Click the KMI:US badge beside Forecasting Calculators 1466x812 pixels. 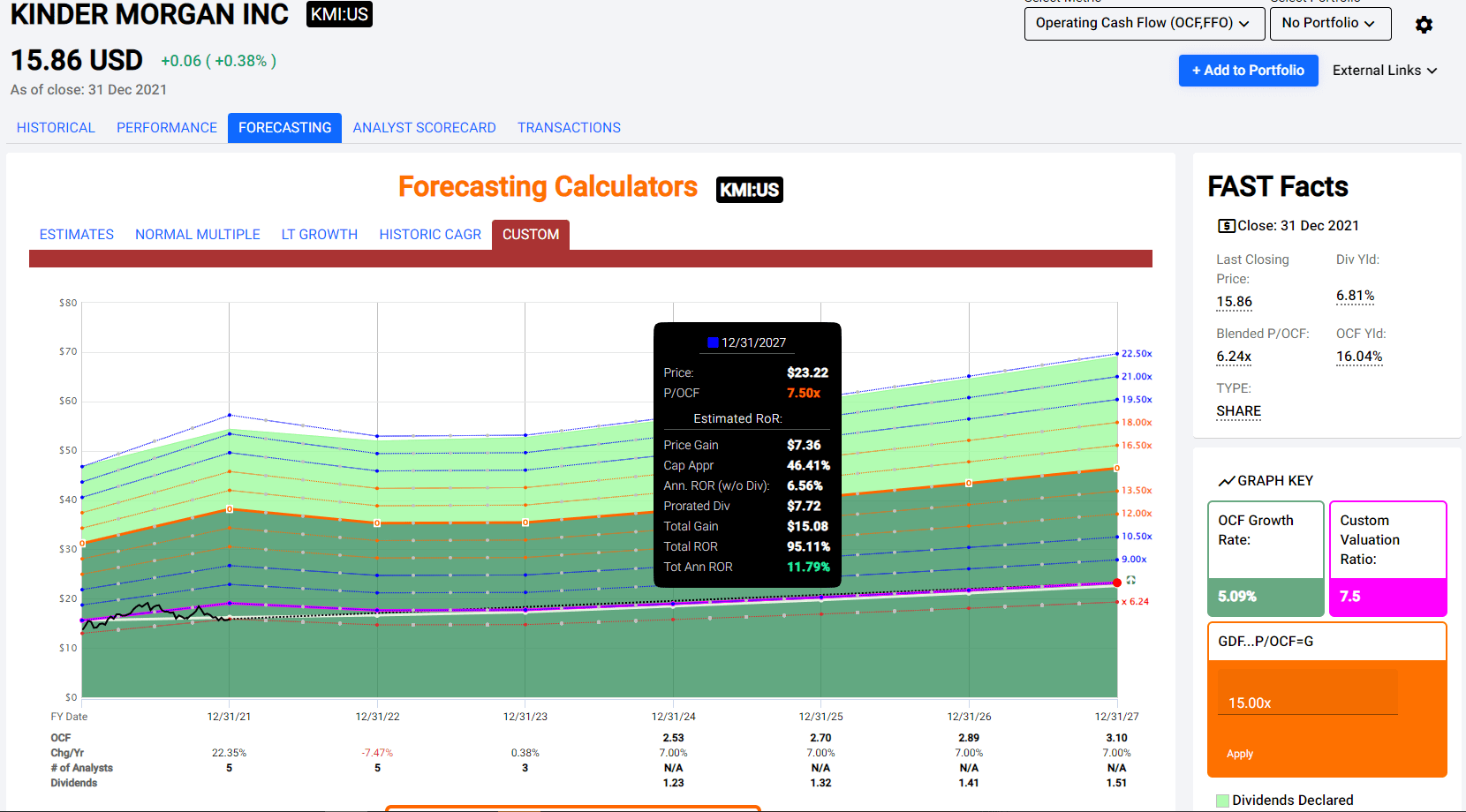coord(750,190)
